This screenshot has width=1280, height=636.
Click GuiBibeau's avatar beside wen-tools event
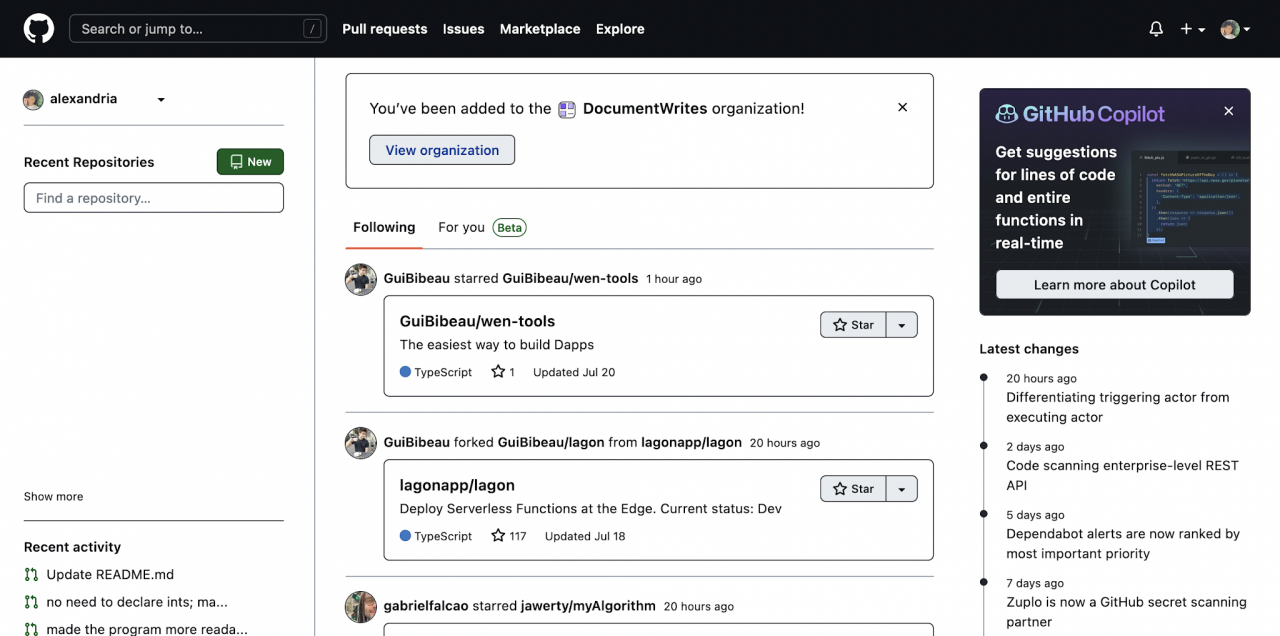pos(361,279)
